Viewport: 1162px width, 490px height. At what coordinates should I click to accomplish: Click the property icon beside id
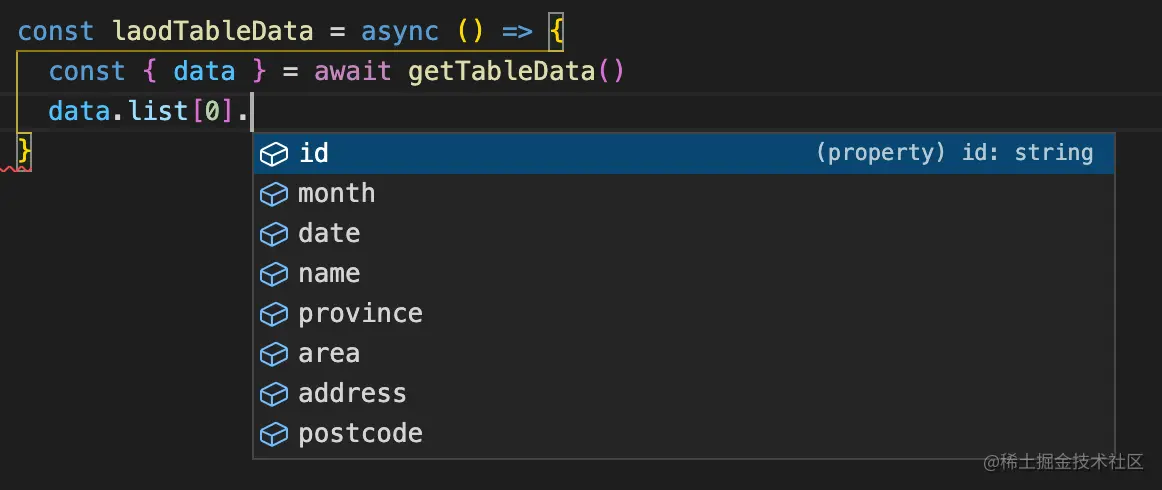click(274, 154)
